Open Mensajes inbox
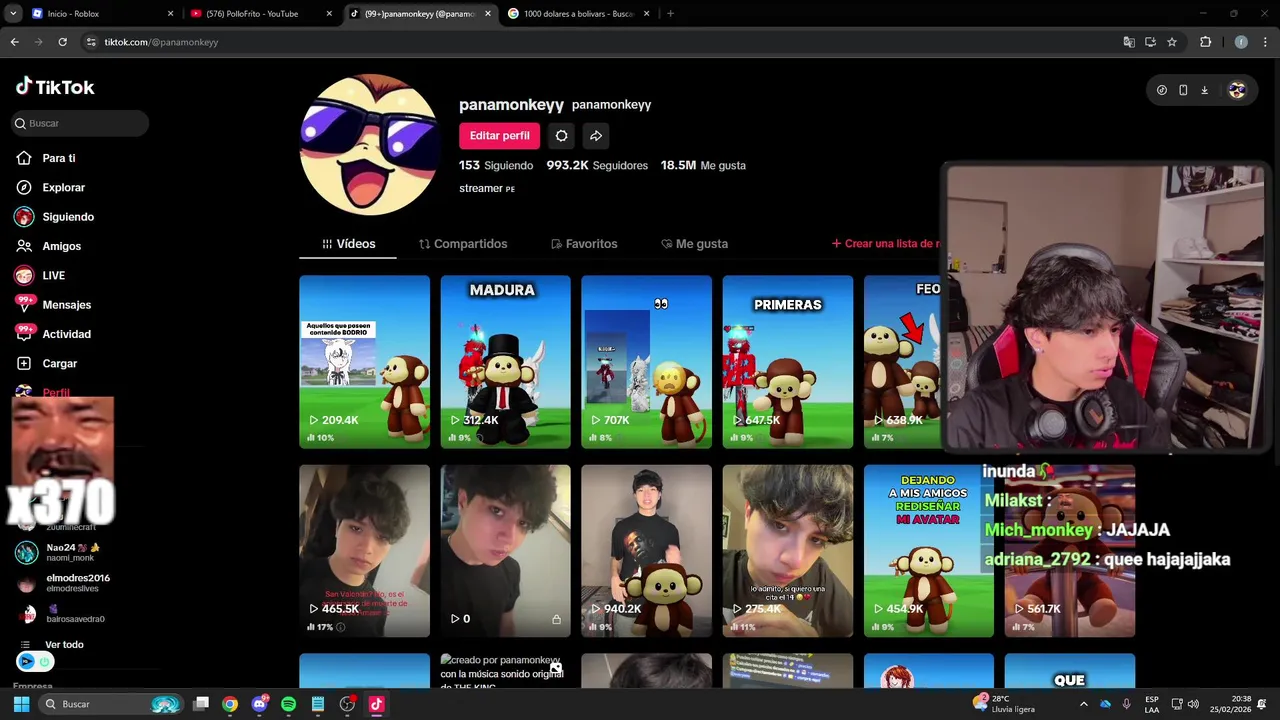The height and width of the screenshot is (720, 1280). click(x=66, y=305)
